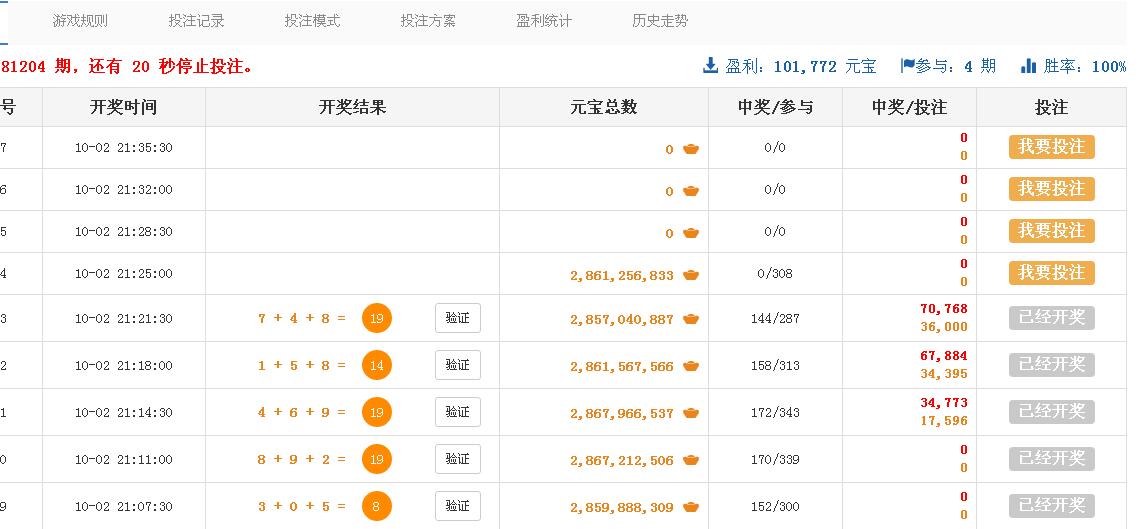The height and width of the screenshot is (529, 1141).
Task: Open the 游戏规则 tab
Action: pyautogui.click(x=80, y=21)
